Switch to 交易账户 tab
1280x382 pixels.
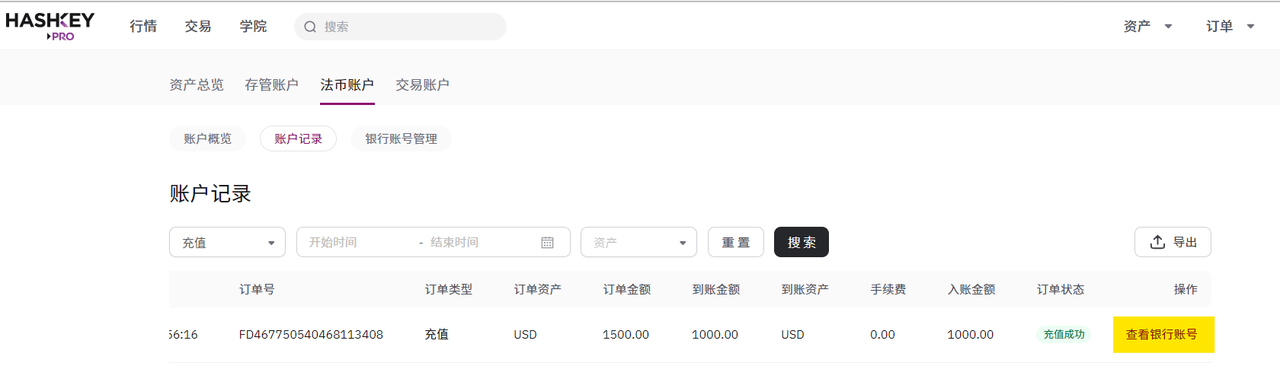[422, 85]
